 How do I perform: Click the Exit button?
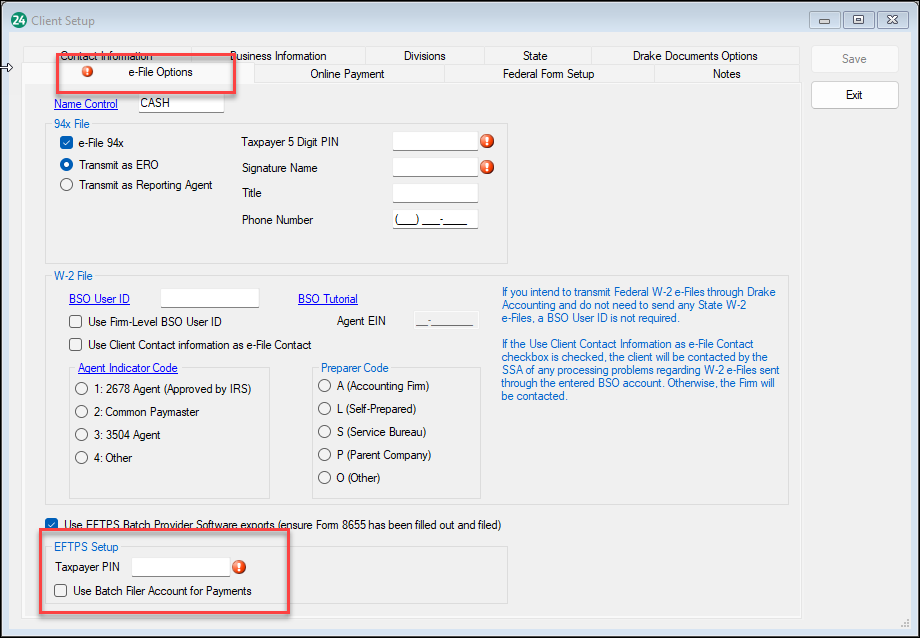854,94
